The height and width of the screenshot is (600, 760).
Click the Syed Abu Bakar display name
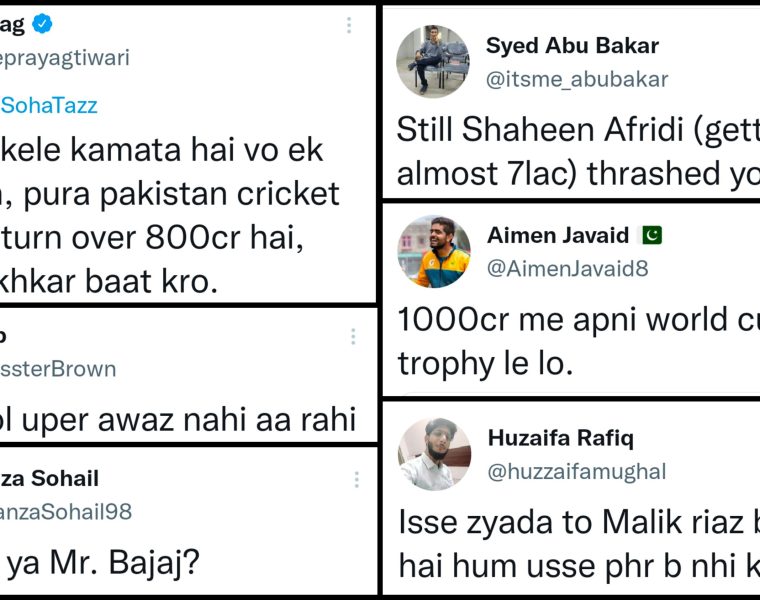[x=572, y=45]
